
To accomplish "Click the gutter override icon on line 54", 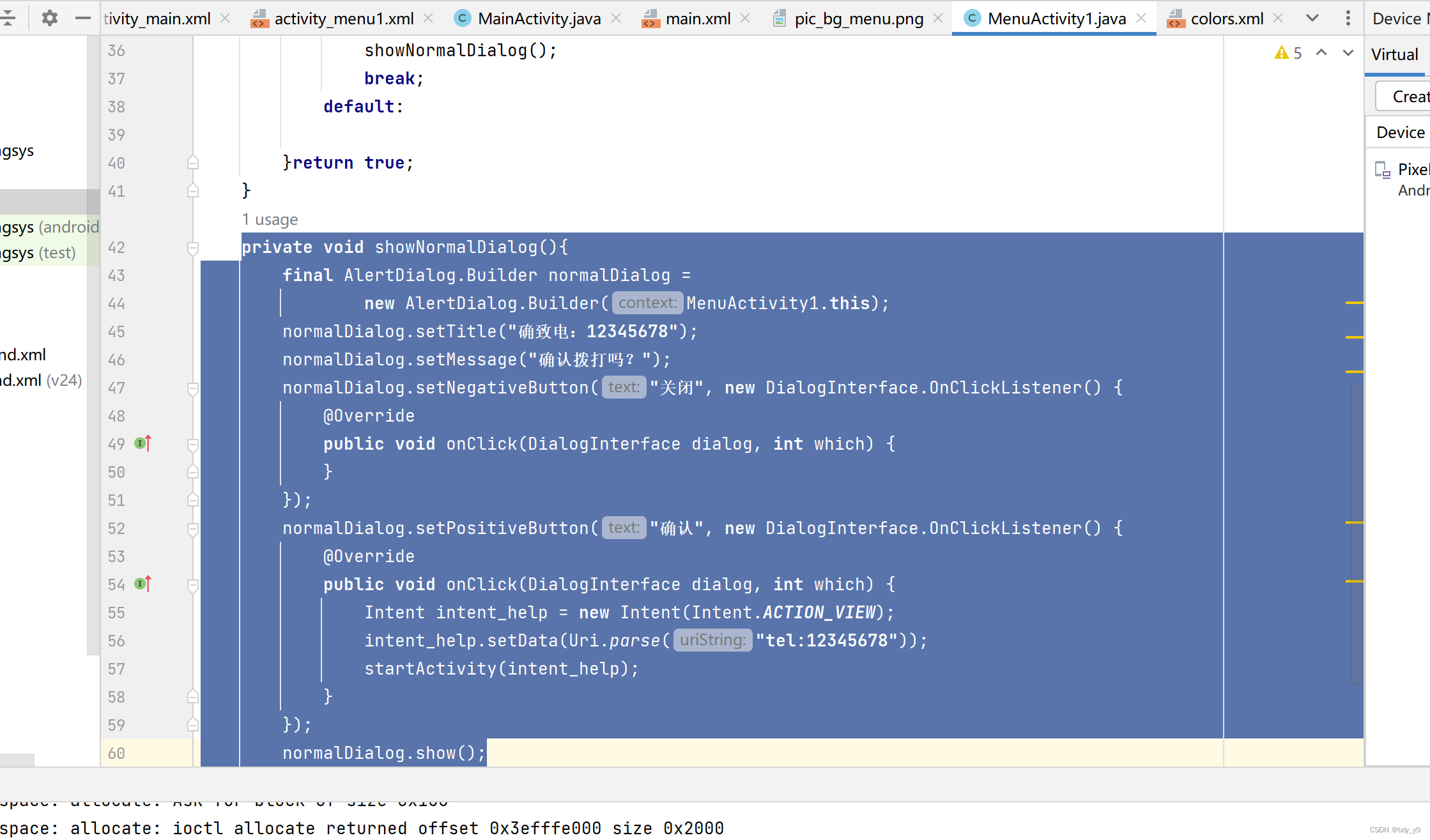I will pyautogui.click(x=142, y=583).
